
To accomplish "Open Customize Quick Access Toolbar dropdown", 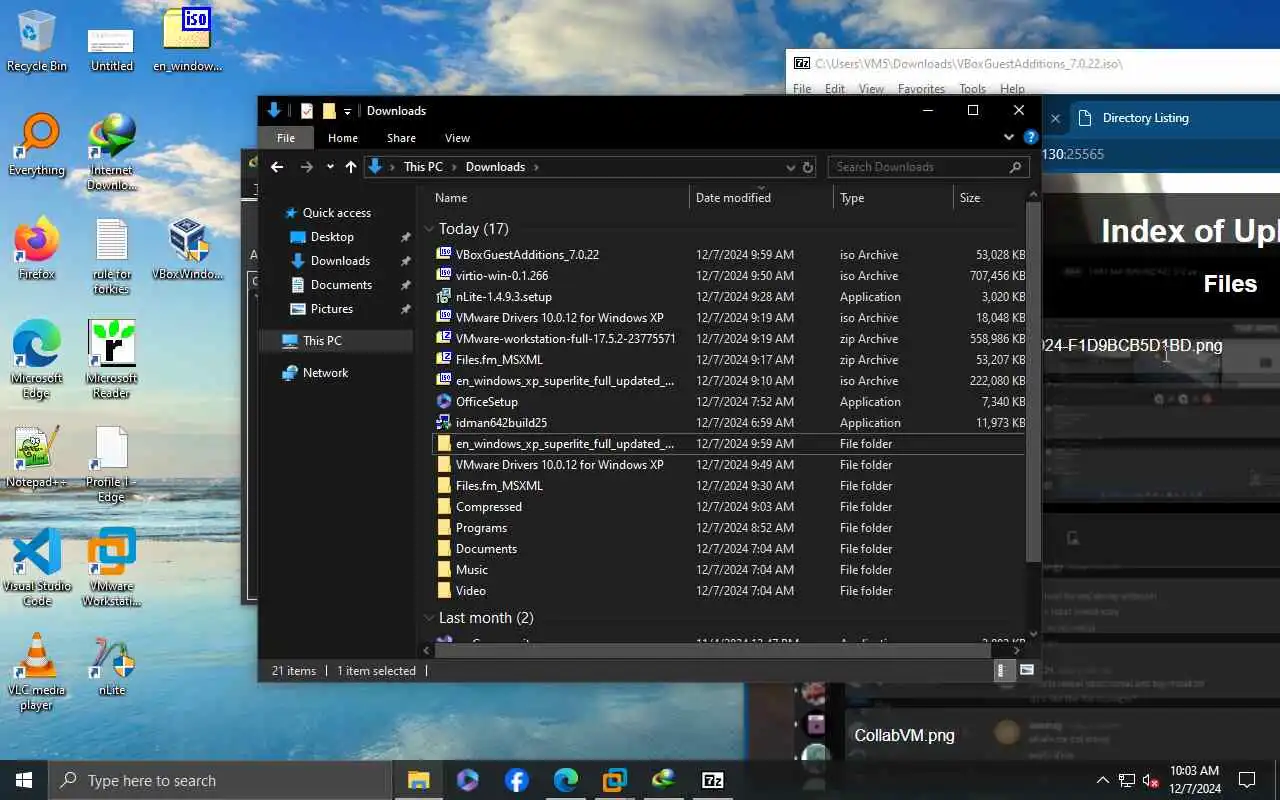I will click(x=347, y=111).
